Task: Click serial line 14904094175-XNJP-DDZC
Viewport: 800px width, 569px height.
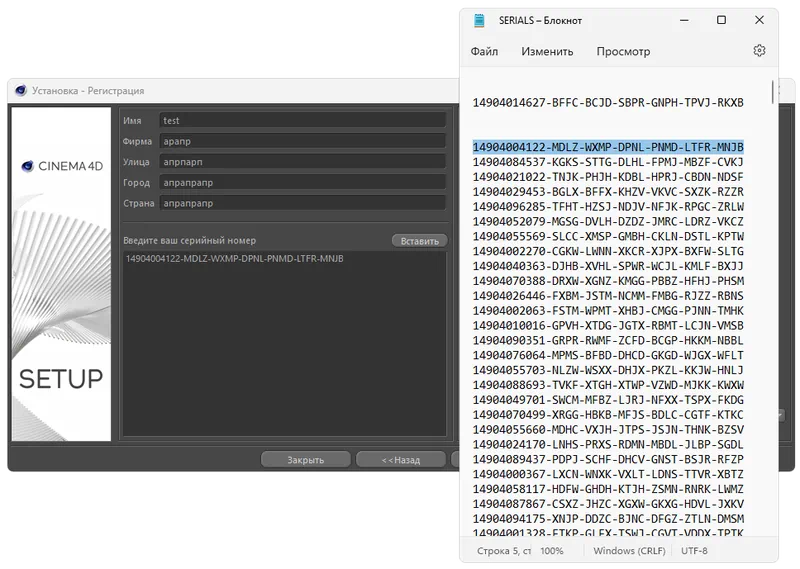Action: click(608, 518)
